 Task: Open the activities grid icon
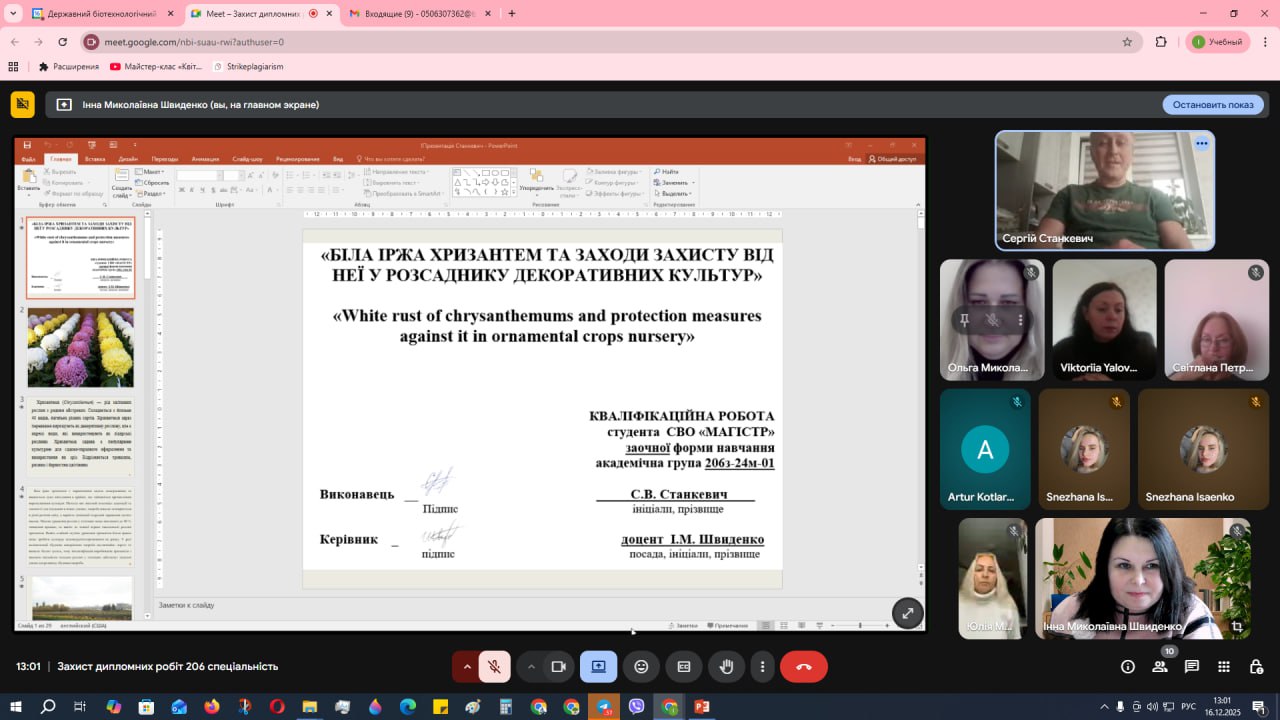pos(1224,666)
